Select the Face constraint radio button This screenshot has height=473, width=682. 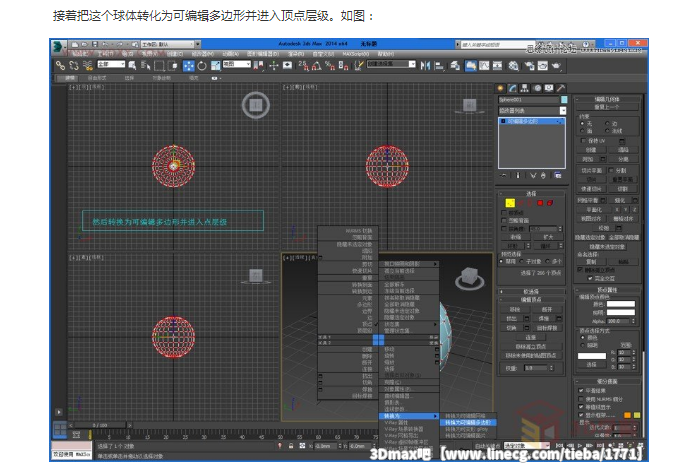click(x=582, y=131)
